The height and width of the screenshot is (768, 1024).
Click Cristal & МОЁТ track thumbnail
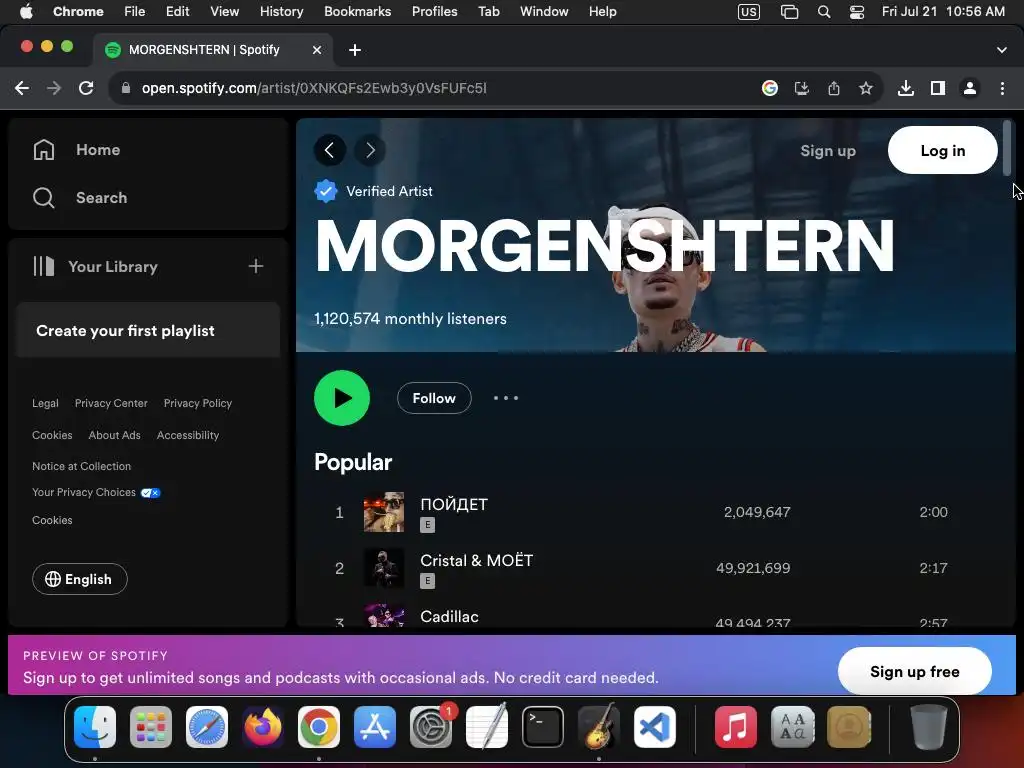coord(384,568)
